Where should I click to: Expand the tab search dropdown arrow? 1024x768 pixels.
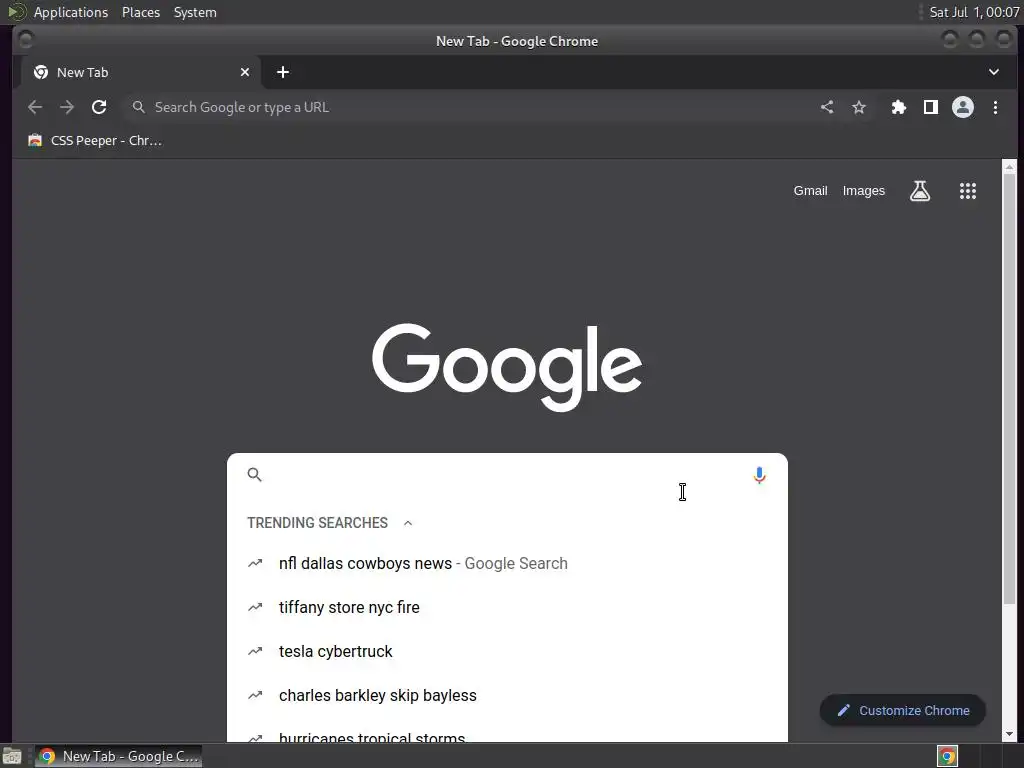point(993,72)
